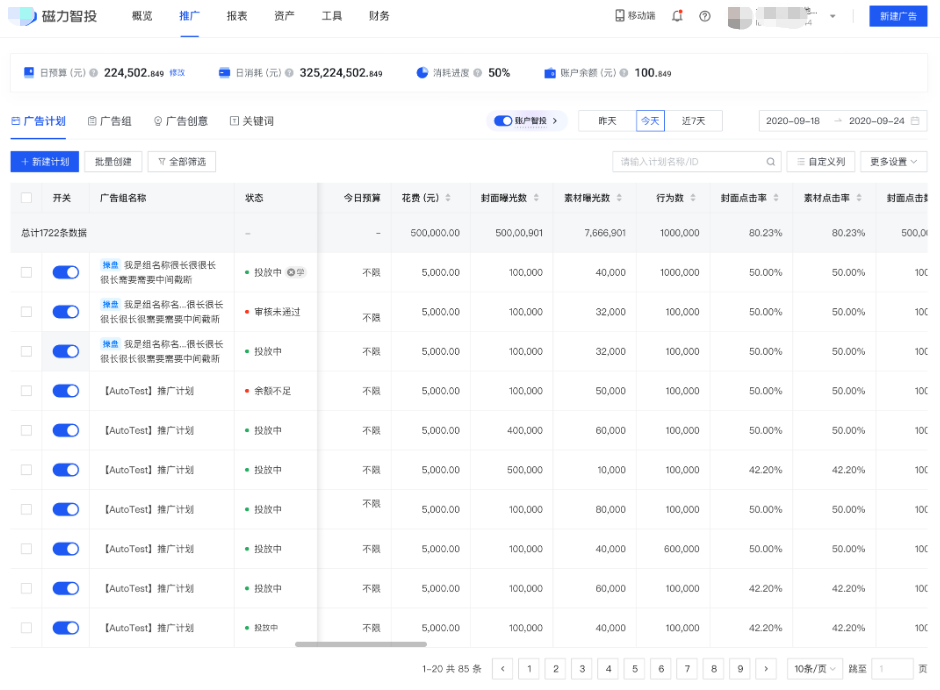Image resolution: width=940 pixels, height=690 pixels.
Task: Check the select-all checkbox in table header
Action: pos(27,197)
